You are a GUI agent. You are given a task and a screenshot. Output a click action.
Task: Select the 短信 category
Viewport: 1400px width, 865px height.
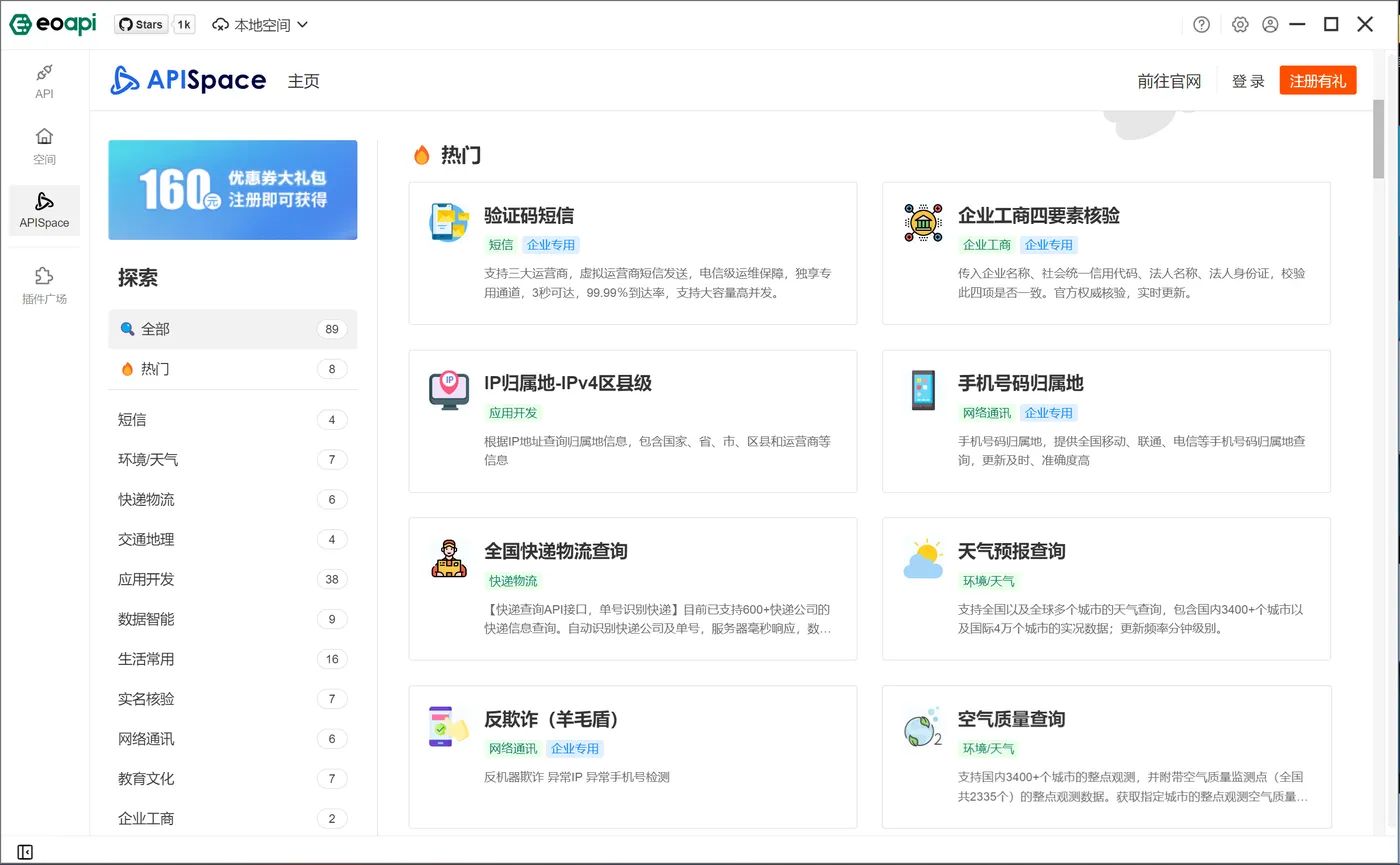pyautogui.click(x=233, y=419)
